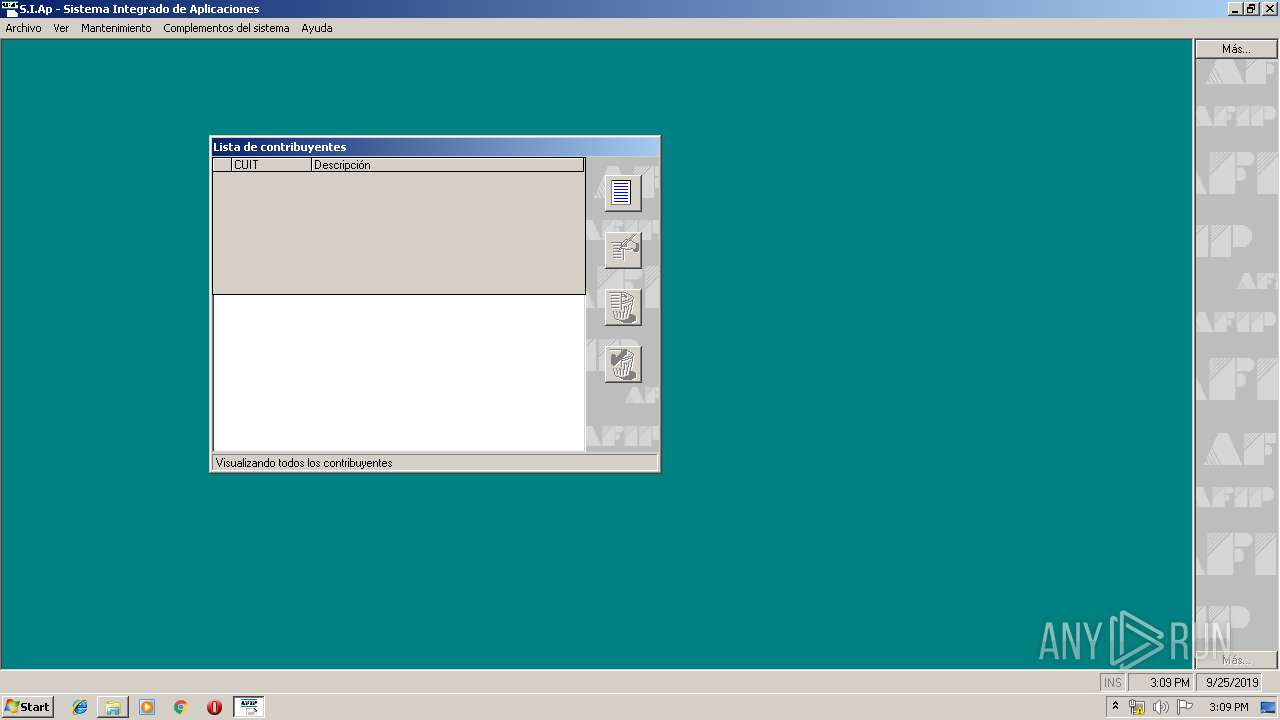Open the Ayuda menu
Screen dimensions: 1280x720
tap(317, 28)
